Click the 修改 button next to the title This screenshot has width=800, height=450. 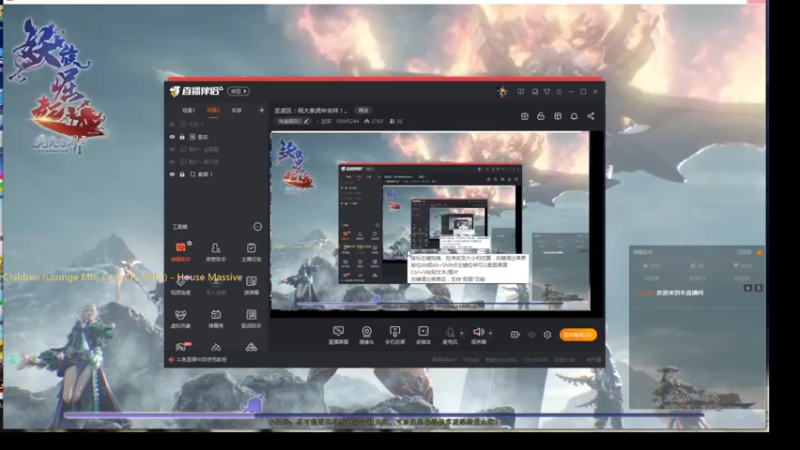(x=363, y=110)
